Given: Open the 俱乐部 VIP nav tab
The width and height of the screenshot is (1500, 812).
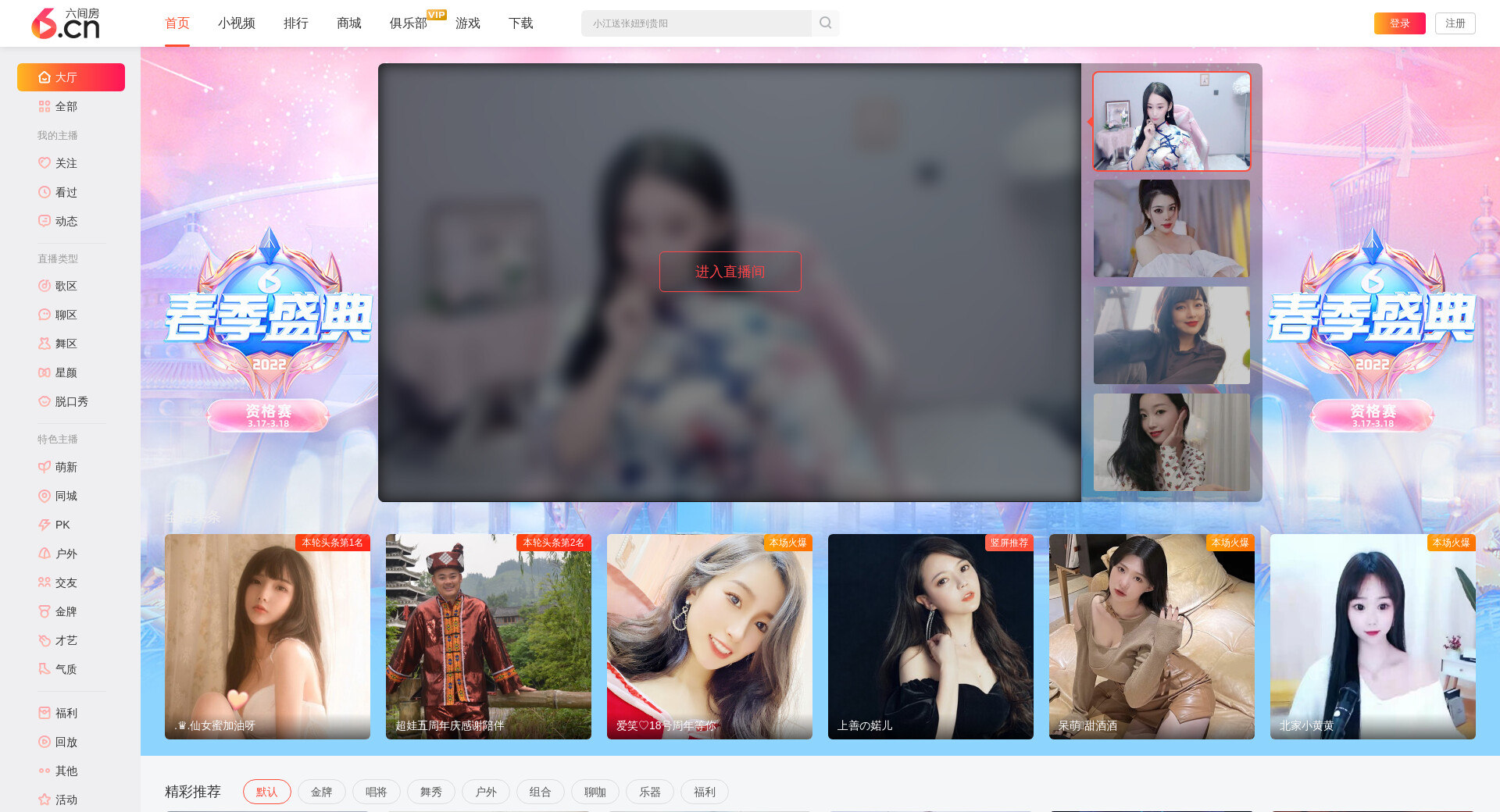Looking at the screenshot, I should 409,23.
